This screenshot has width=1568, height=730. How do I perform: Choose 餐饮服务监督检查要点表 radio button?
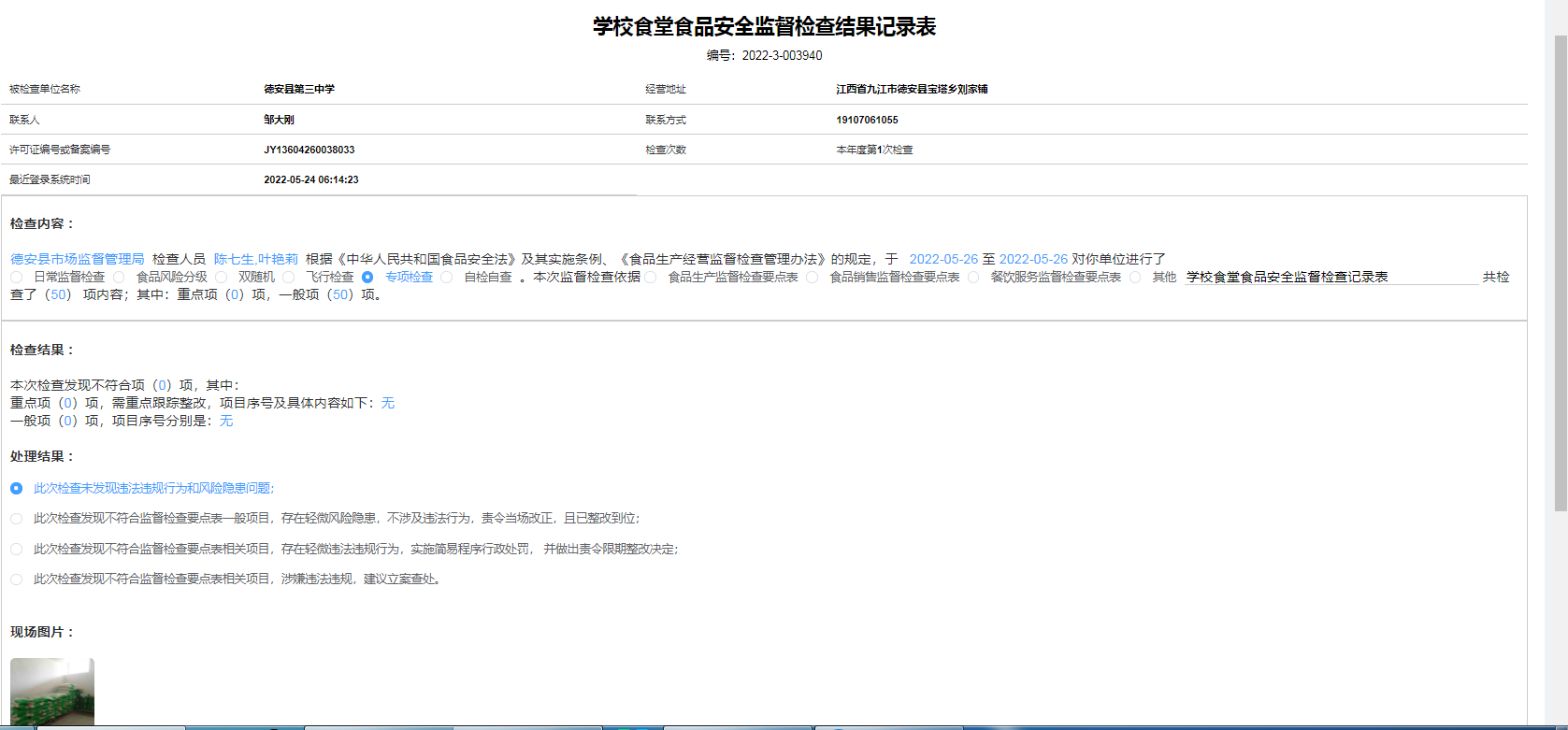click(x=973, y=278)
